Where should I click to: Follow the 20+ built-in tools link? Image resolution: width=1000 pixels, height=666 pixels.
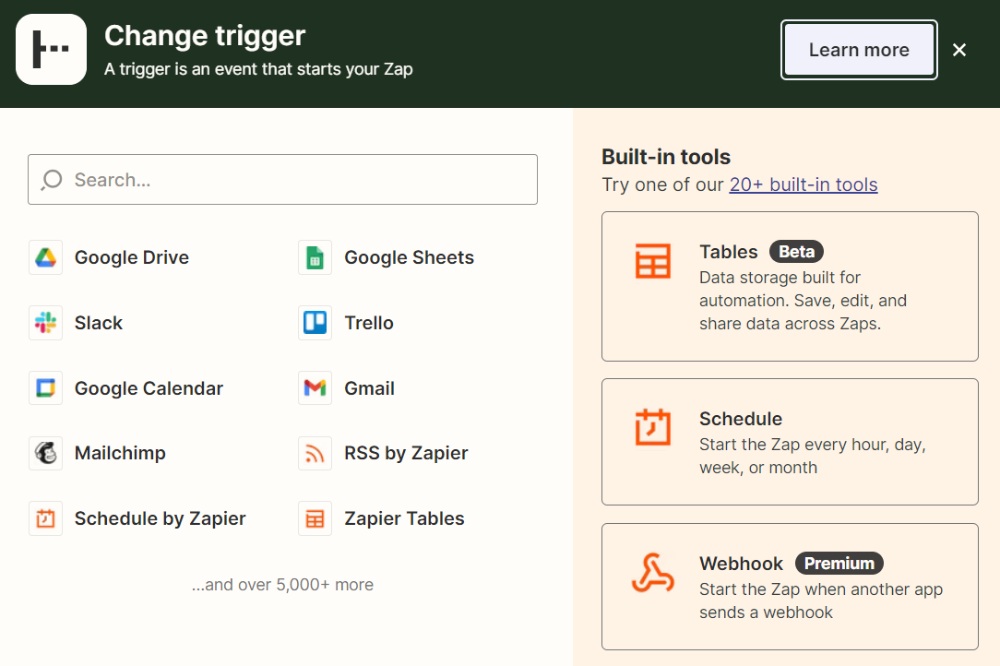[x=804, y=184]
